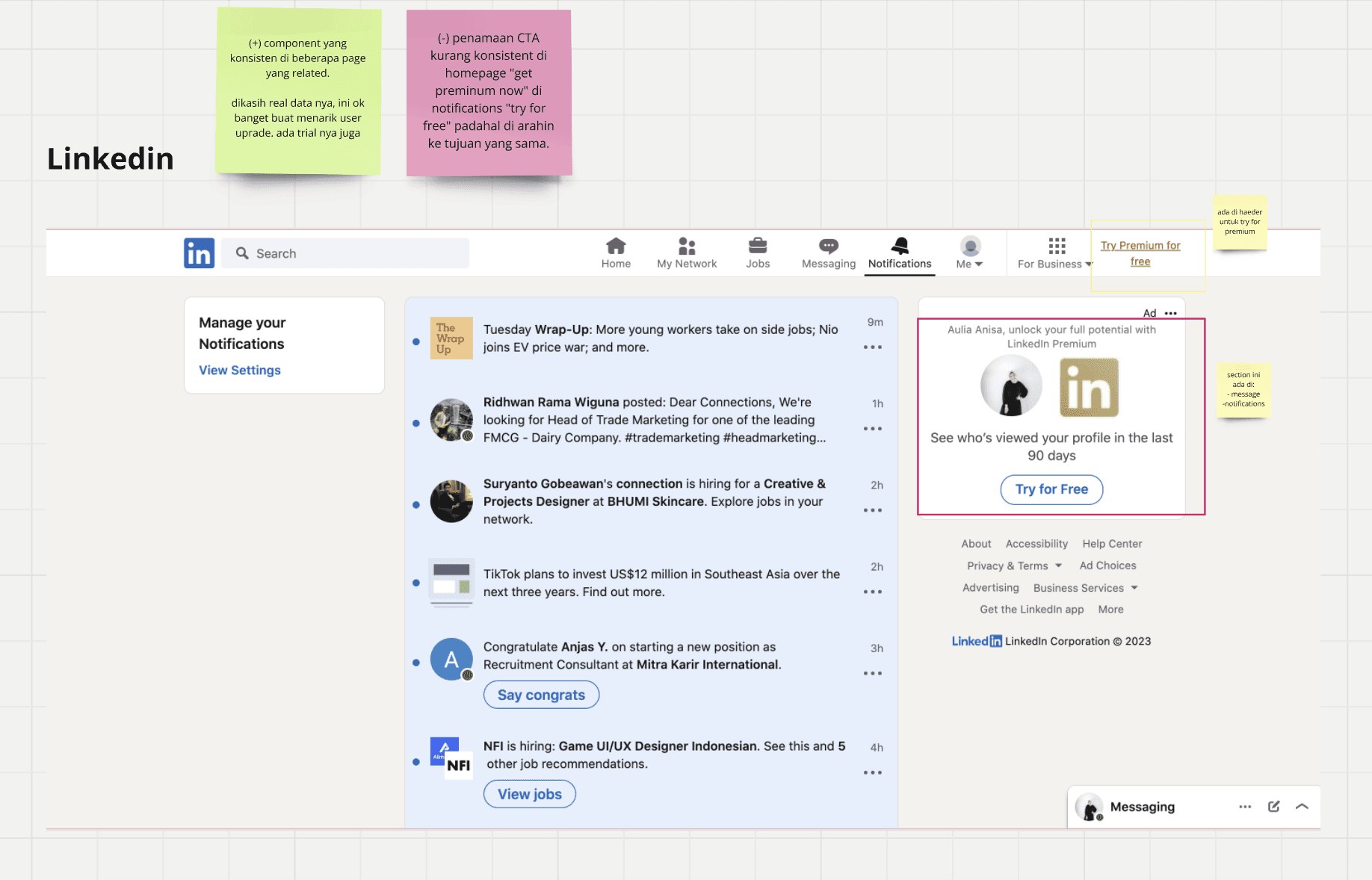
Task: Click Suryanto Gobeawan's connection avatar
Action: click(x=451, y=501)
